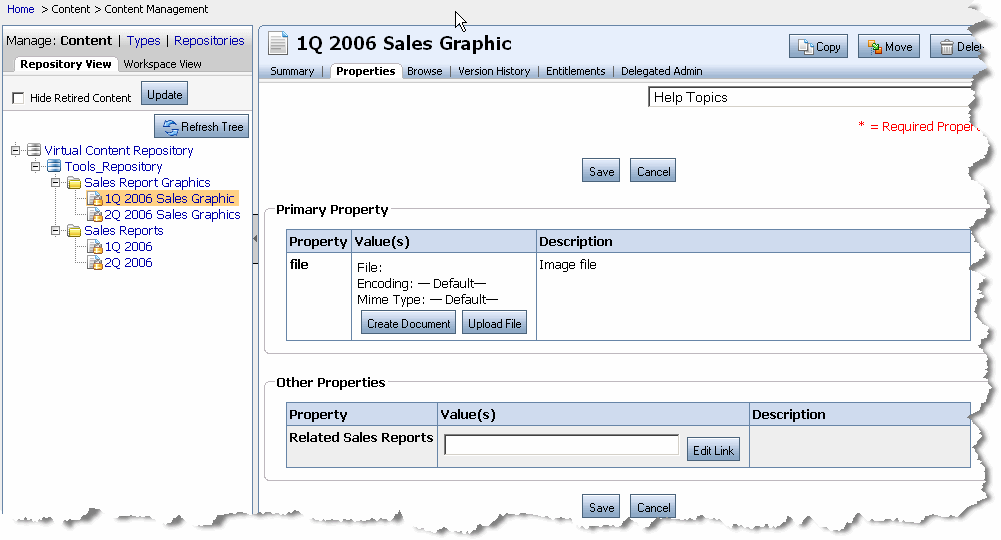Viewport: 1001px width, 540px height.
Task: Collapse the Sales Reports folder node
Action: pyautogui.click(x=56, y=231)
